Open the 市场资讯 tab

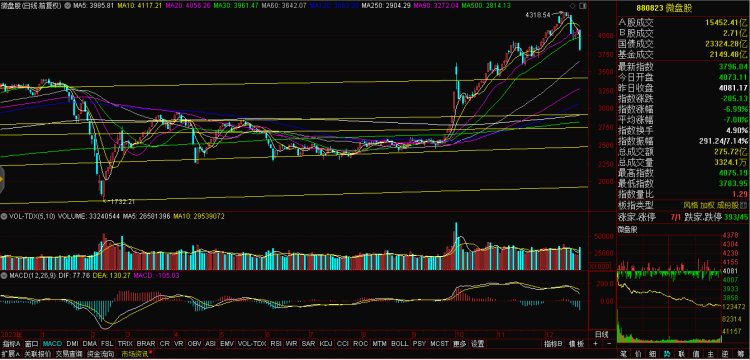[136, 354]
